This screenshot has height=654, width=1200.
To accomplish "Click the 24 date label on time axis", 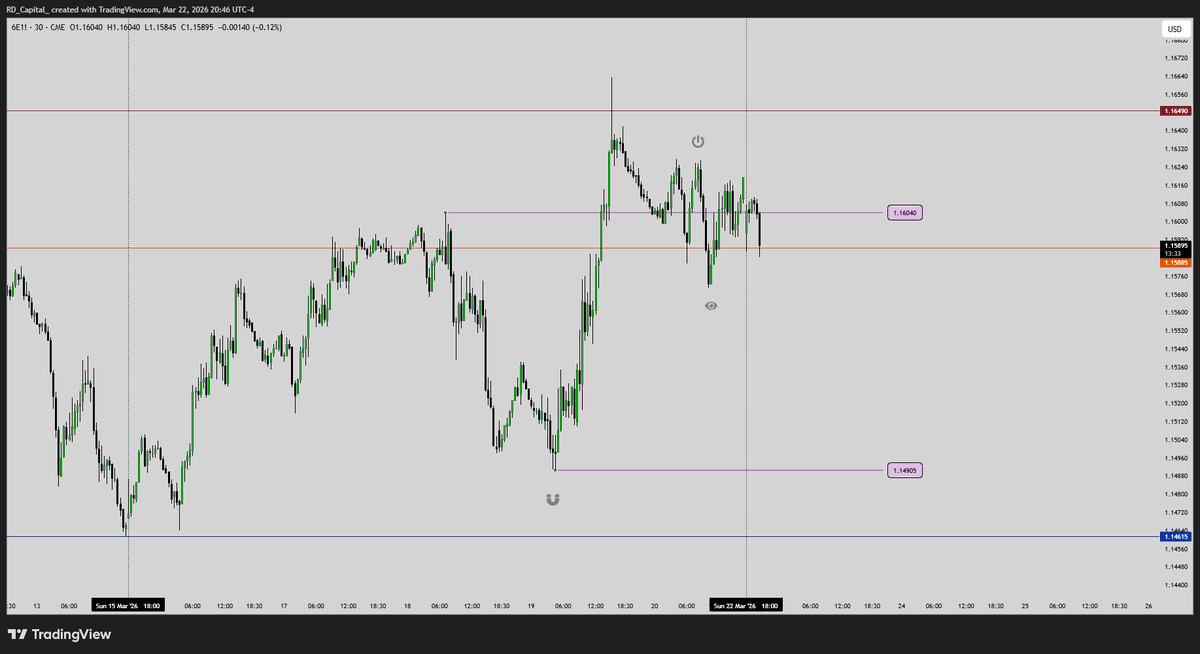I will pyautogui.click(x=902, y=605).
